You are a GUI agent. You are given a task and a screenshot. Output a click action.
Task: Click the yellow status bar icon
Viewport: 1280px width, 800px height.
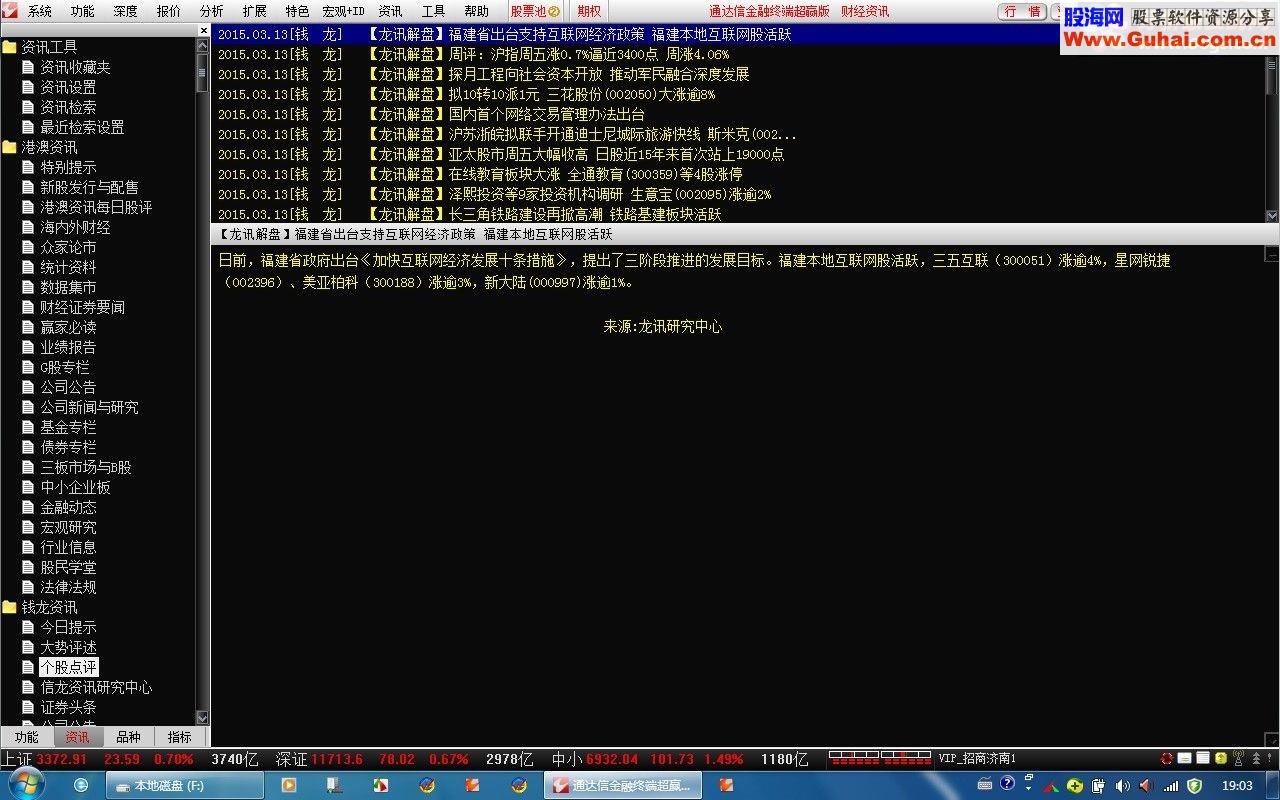1220,759
